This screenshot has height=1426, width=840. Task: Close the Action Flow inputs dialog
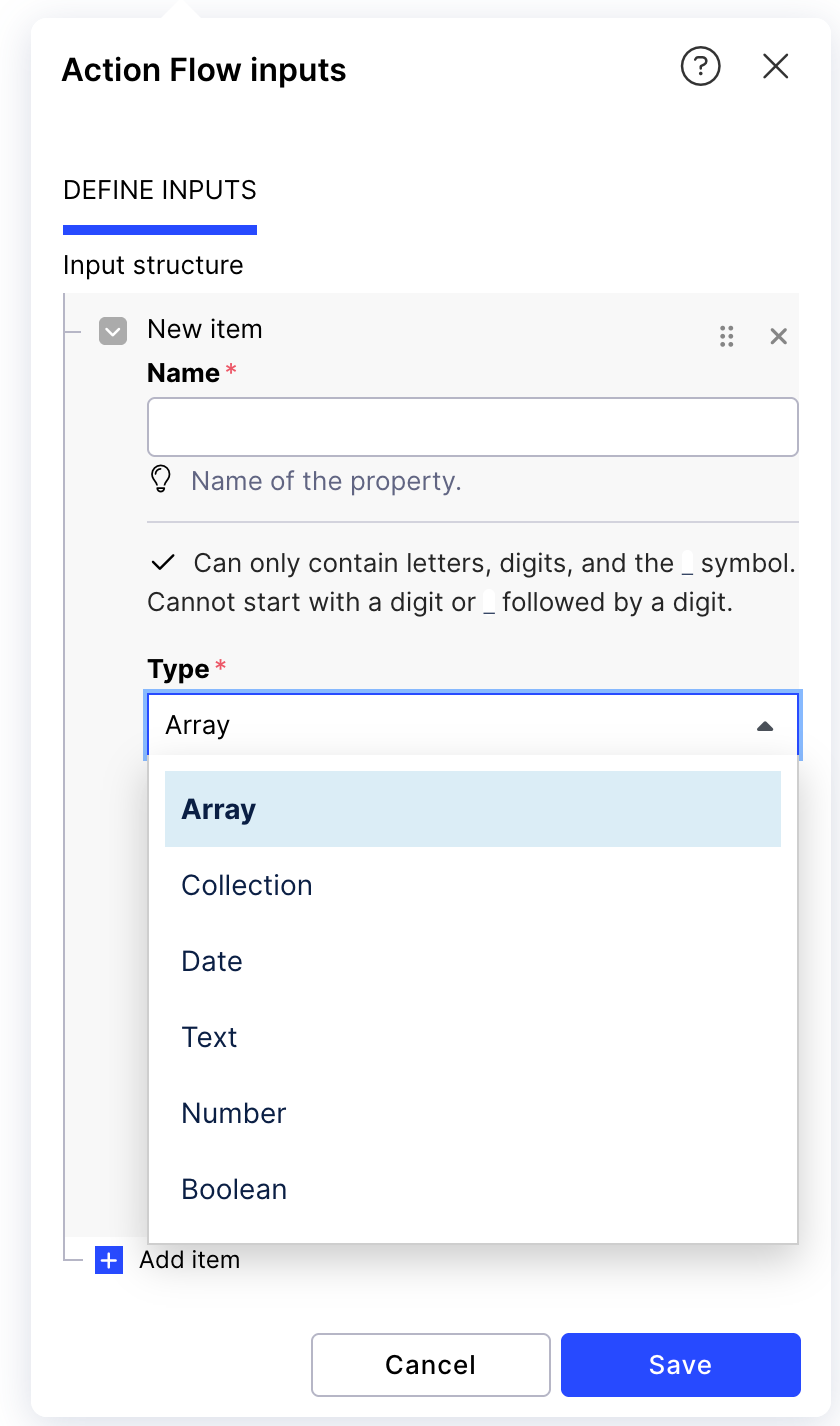click(776, 67)
